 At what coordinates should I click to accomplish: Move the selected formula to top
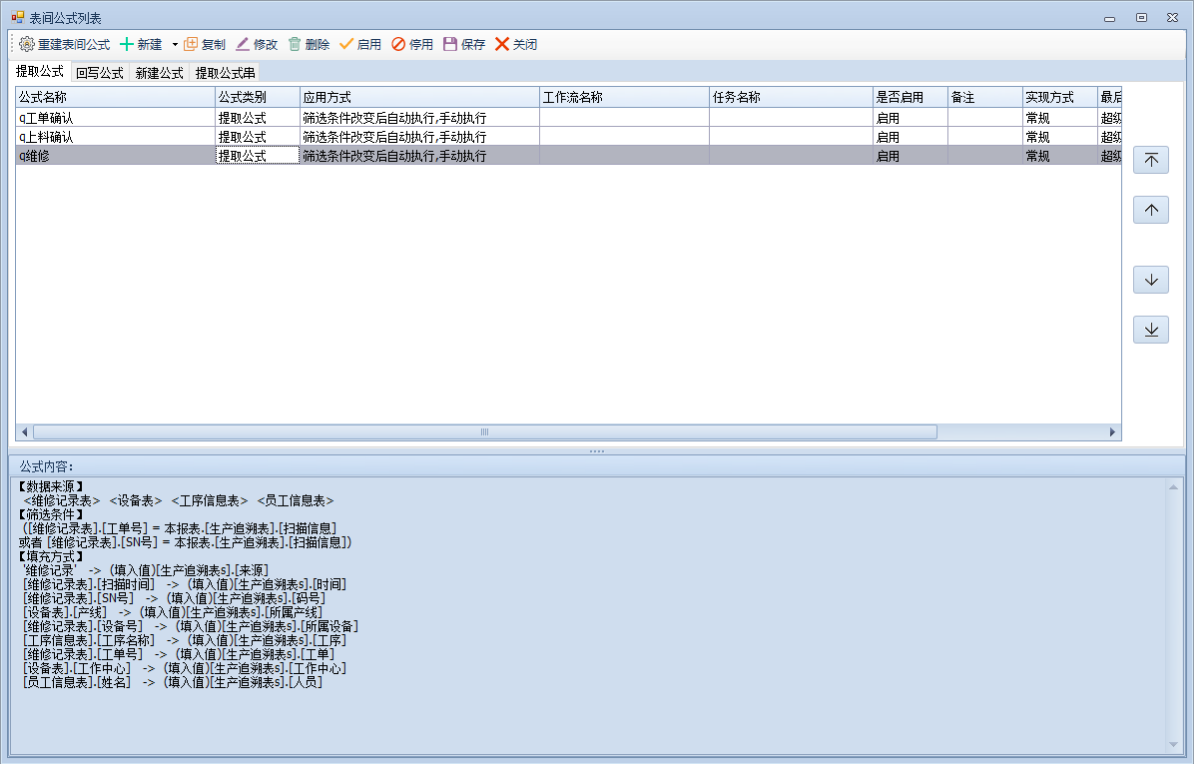click(1150, 160)
